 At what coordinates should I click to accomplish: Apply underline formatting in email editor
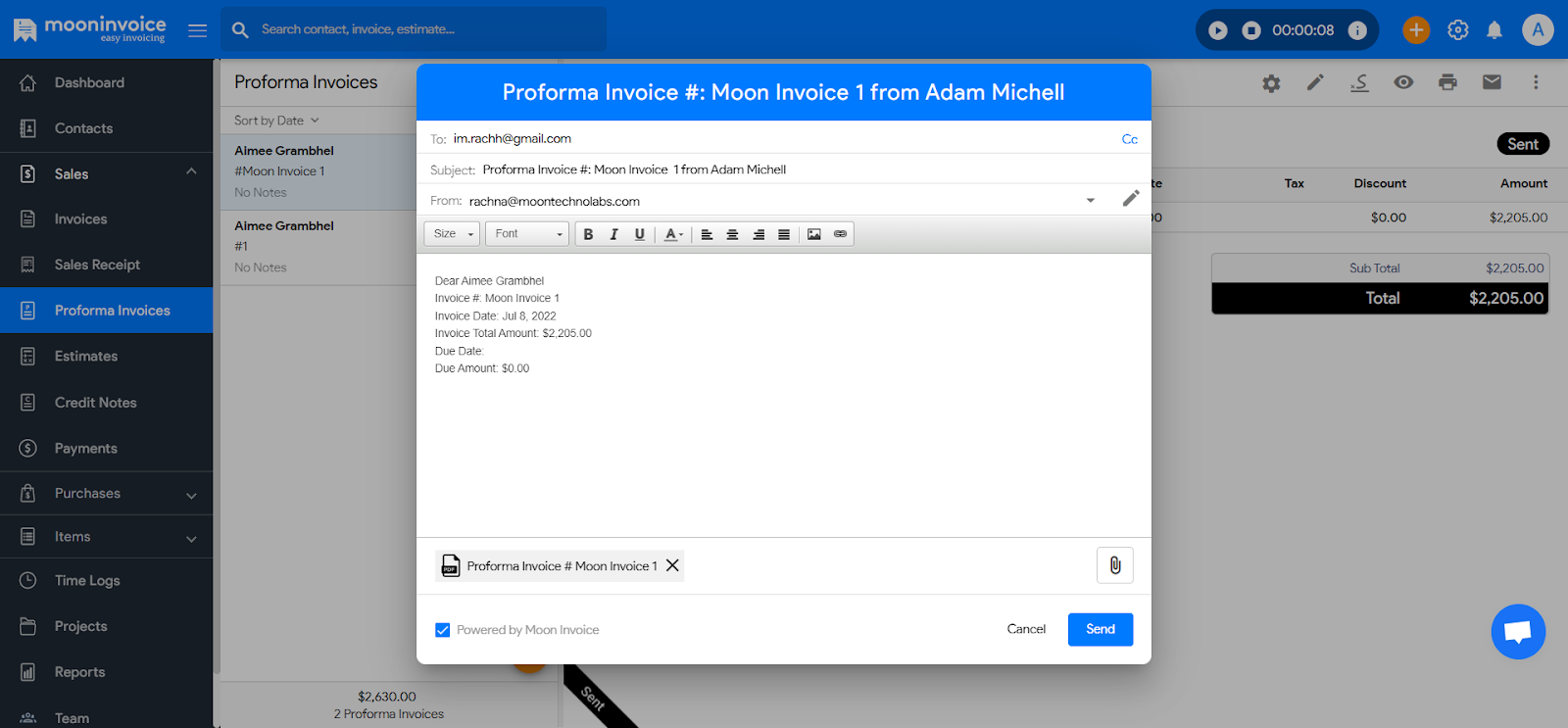pyautogui.click(x=639, y=234)
